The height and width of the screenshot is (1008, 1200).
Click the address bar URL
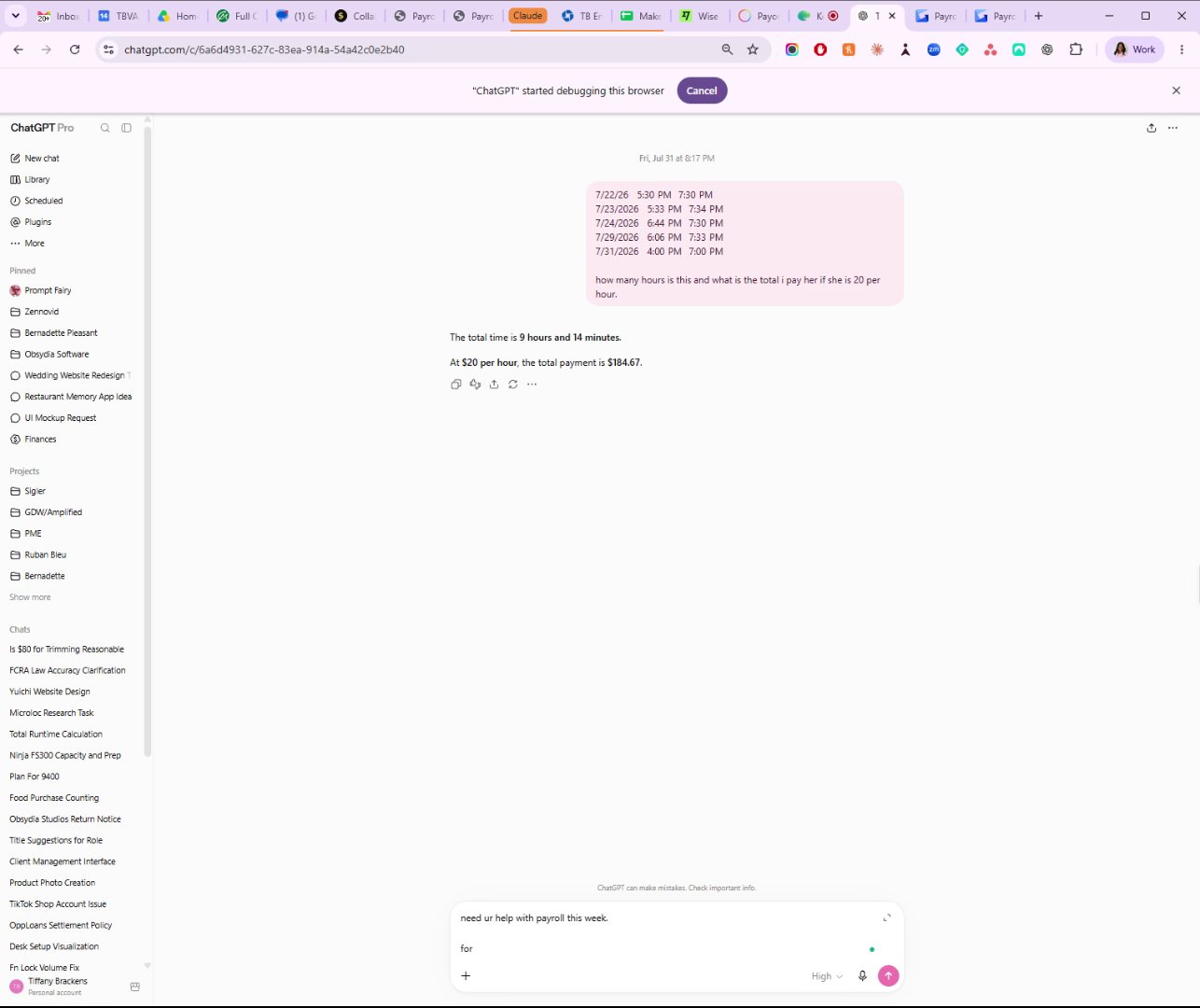264,49
